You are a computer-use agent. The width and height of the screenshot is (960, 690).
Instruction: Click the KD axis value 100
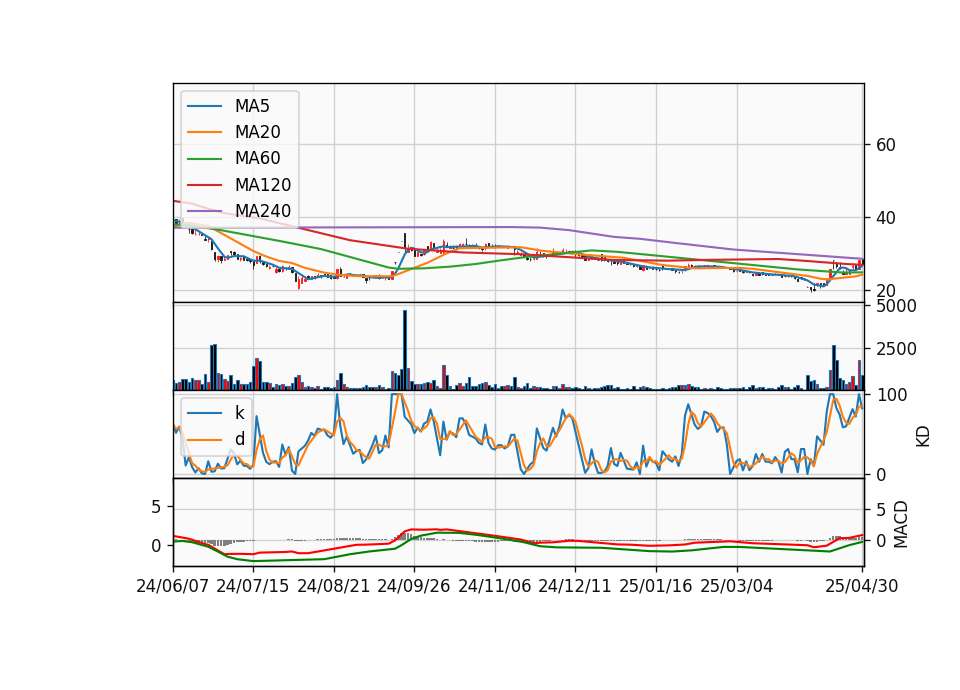click(892, 396)
